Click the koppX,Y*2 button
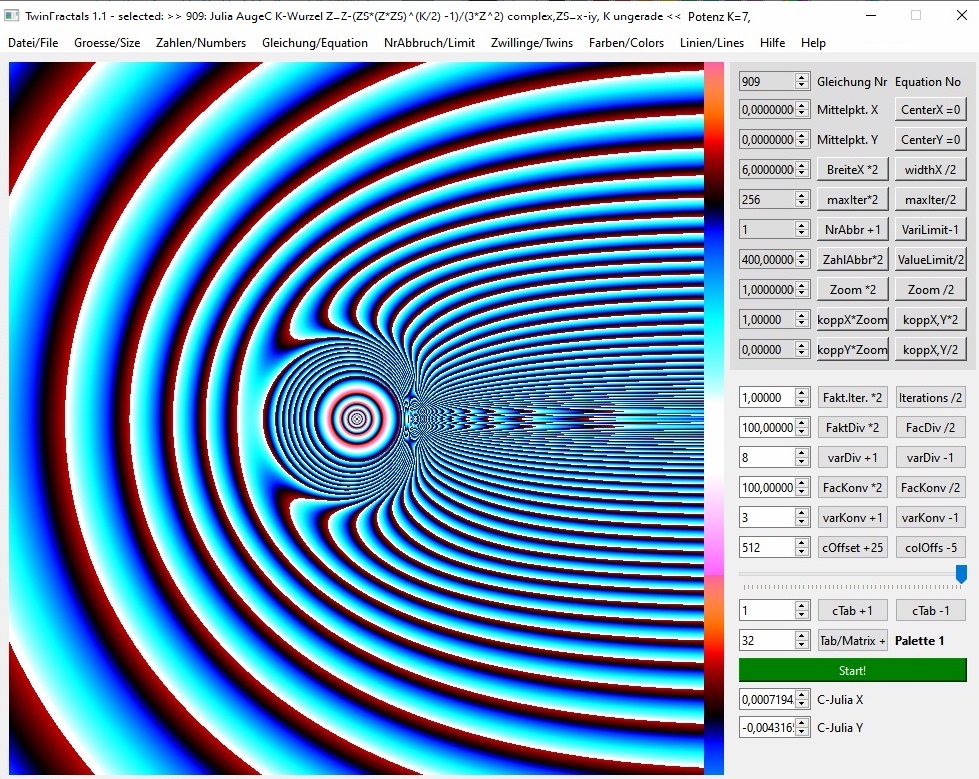 pyautogui.click(x=930, y=319)
